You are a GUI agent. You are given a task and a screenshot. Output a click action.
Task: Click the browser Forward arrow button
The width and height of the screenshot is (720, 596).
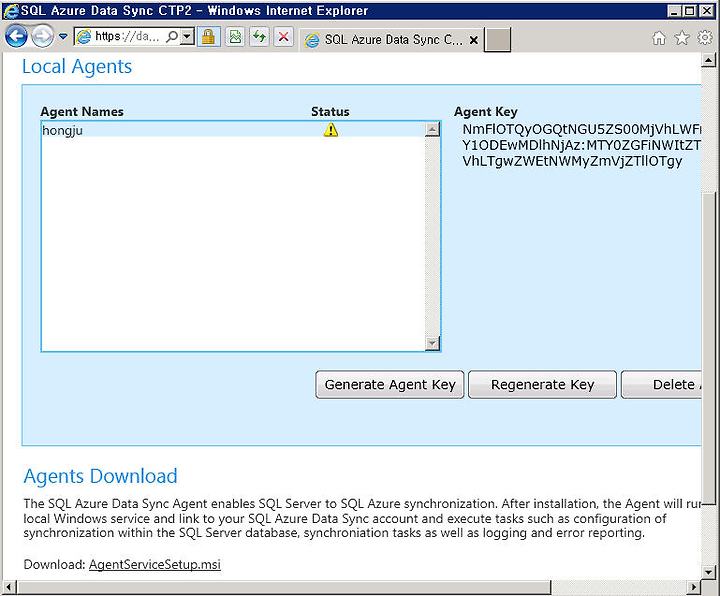(43, 36)
